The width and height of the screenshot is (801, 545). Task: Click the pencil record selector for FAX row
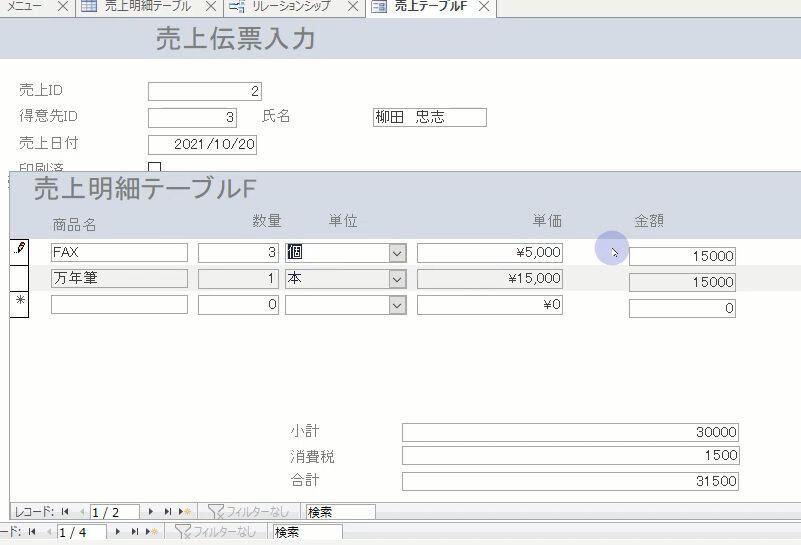[19, 250]
